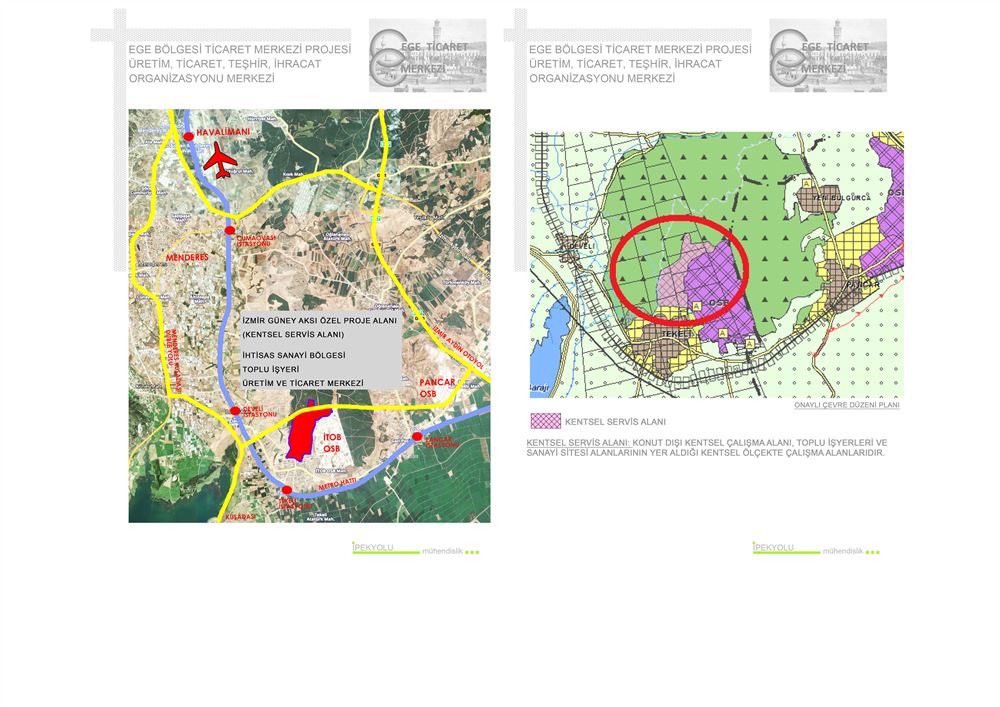This screenshot has height=707, width=1000.
Task: Click the purple hatched Kentsel Servis Alanı legend swatch
Action: click(x=546, y=421)
